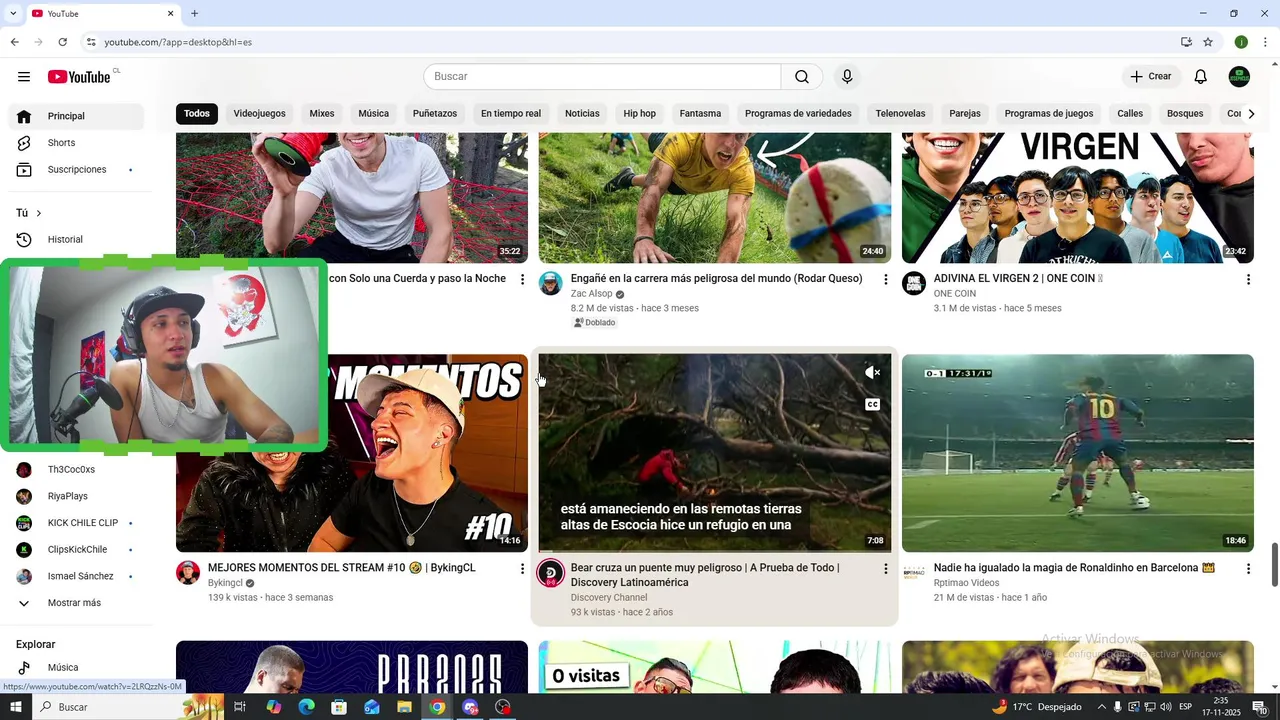
Task: Open Th3Coc0xs subscription
Action: pyautogui.click(x=76, y=470)
